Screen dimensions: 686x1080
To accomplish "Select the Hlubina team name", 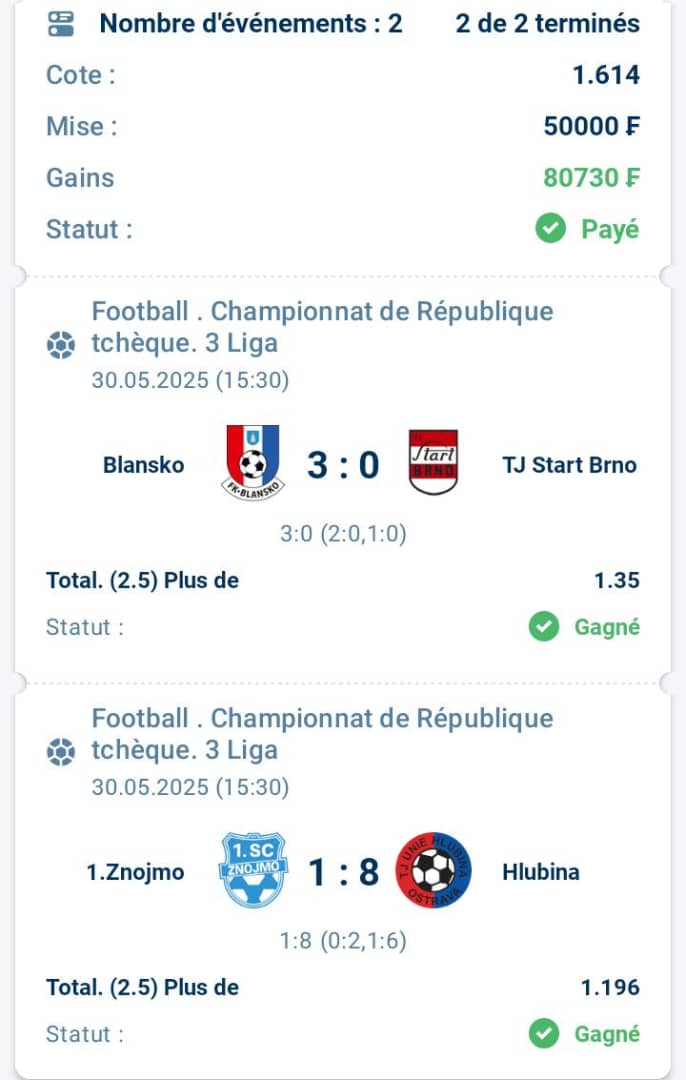I will coord(541,872).
